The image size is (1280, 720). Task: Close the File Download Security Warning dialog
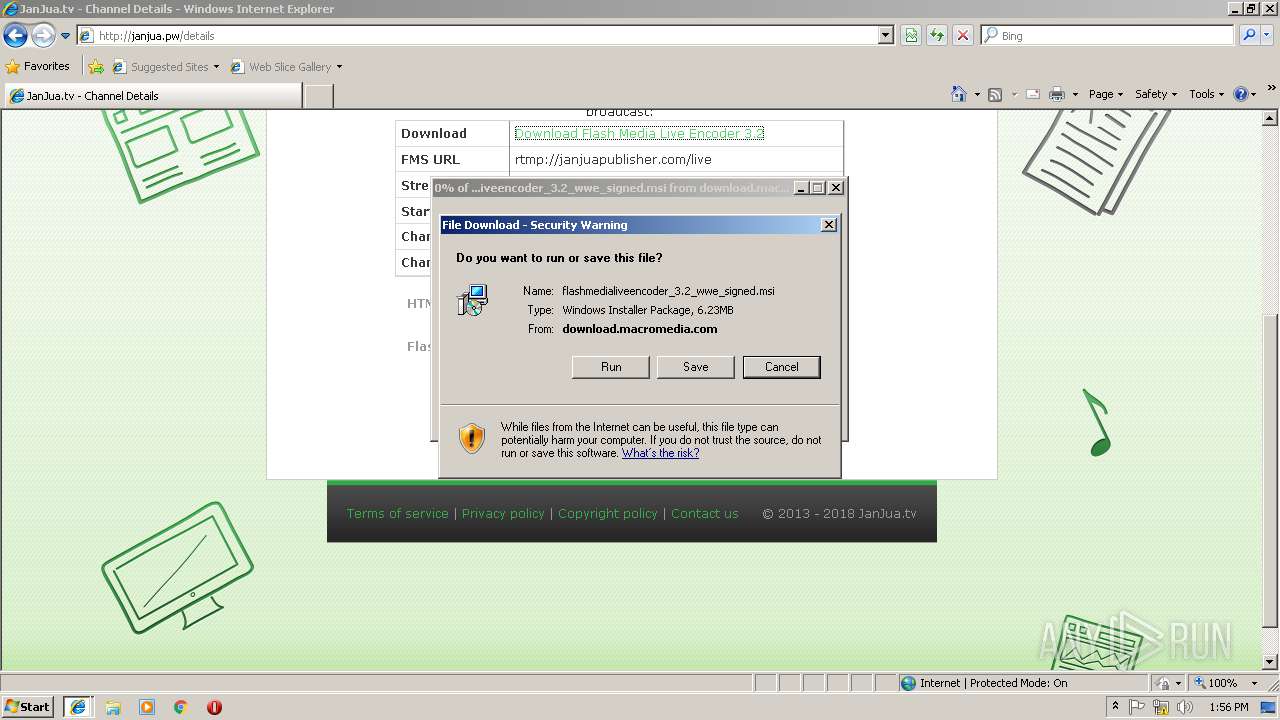click(x=828, y=225)
